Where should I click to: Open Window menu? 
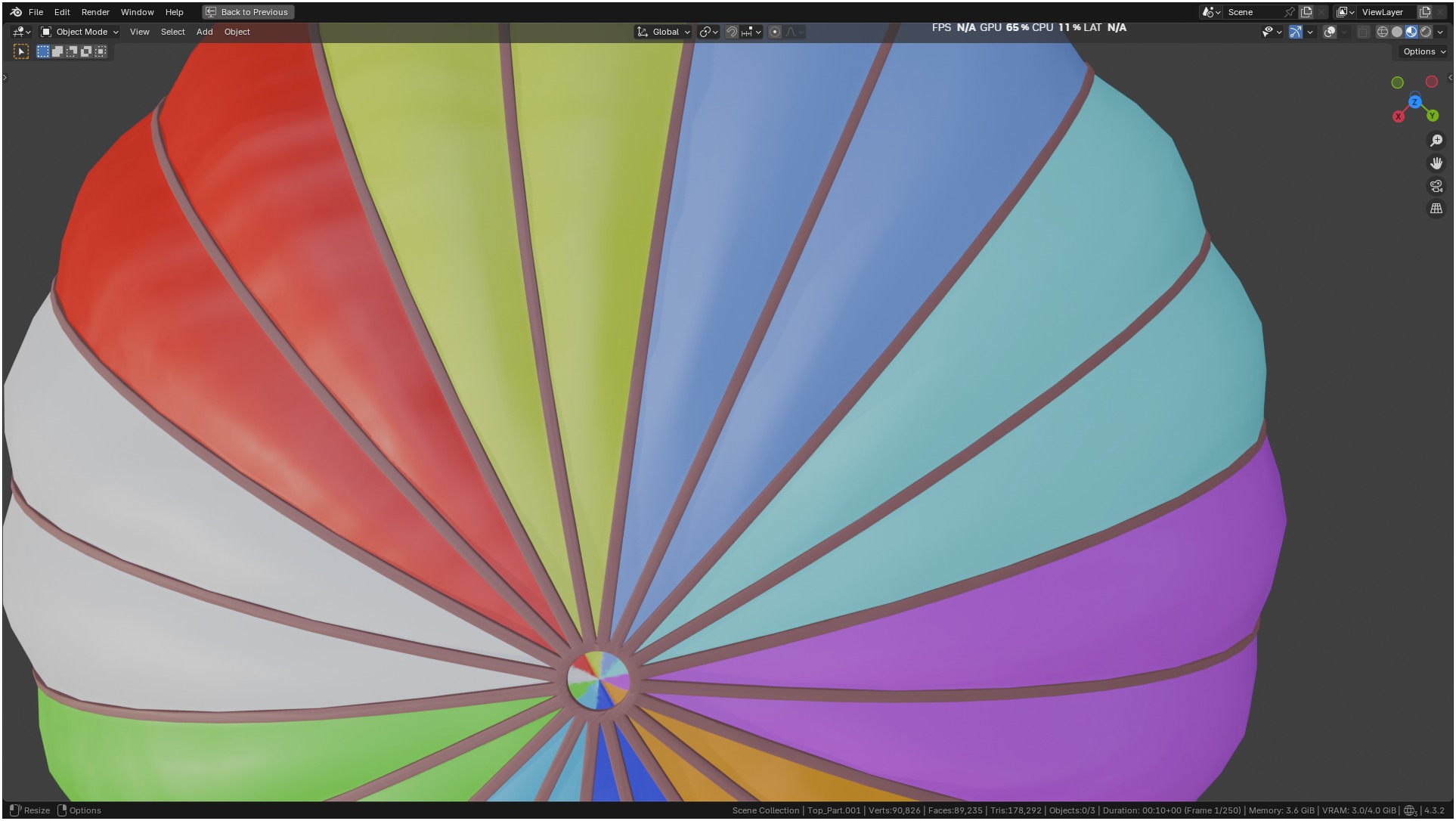[137, 12]
